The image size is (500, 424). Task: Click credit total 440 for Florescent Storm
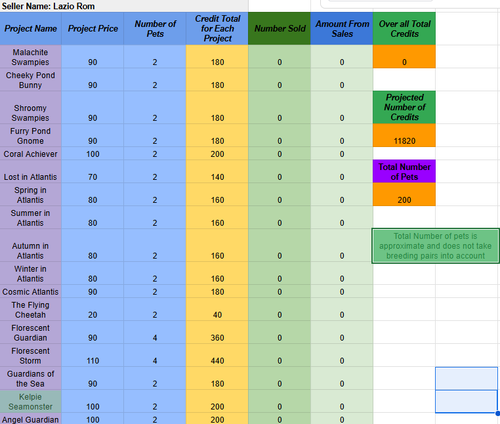(x=217, y=355)
